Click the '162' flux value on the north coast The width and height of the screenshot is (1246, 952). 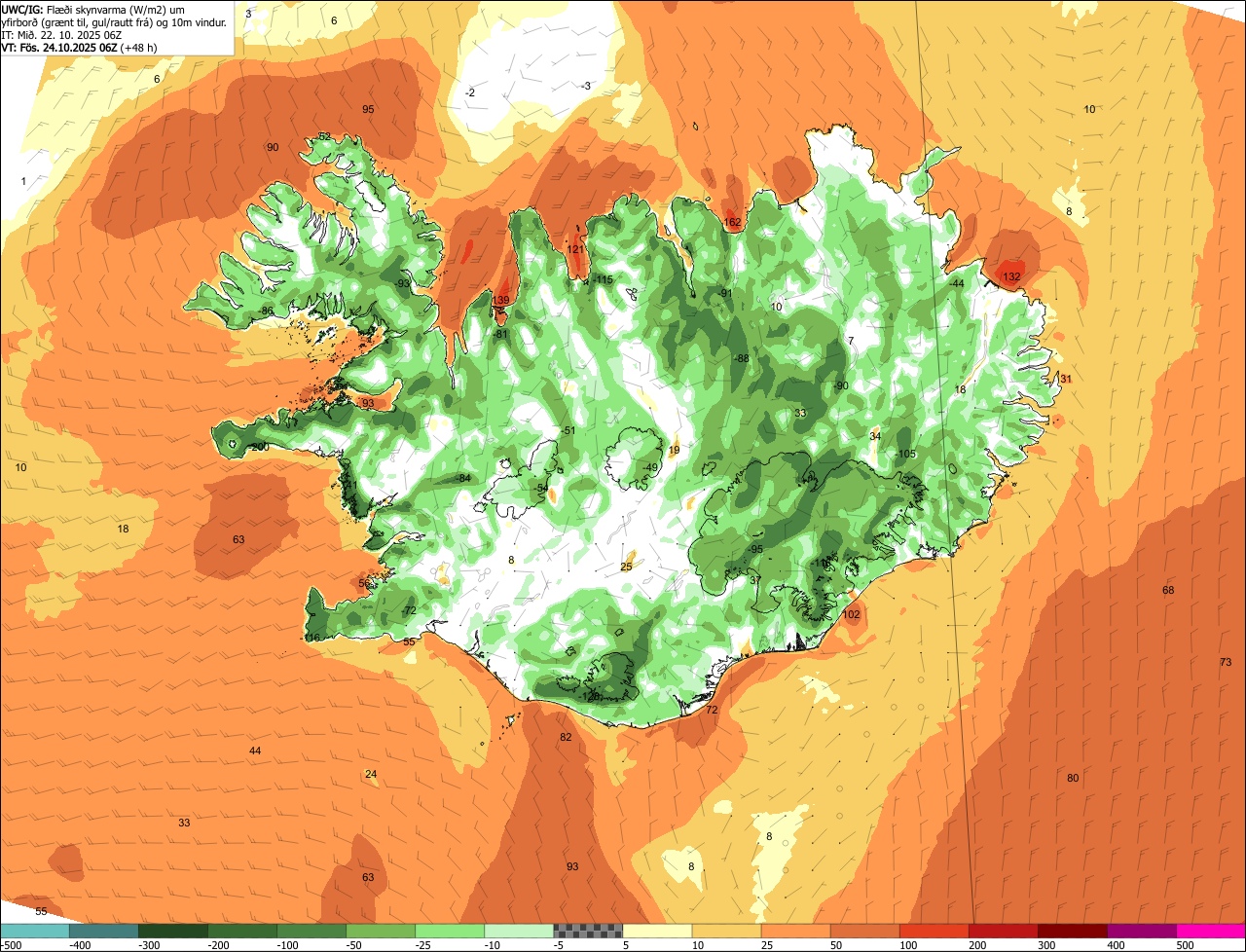point(733,223)
